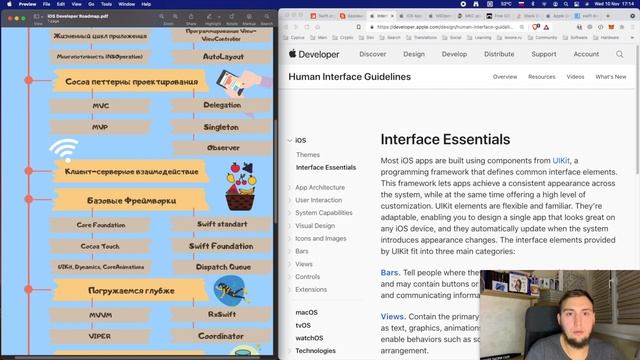This screenshot has height=360, width=640.
Task: Expand the User Interaction section
Action: click(290, 200)
